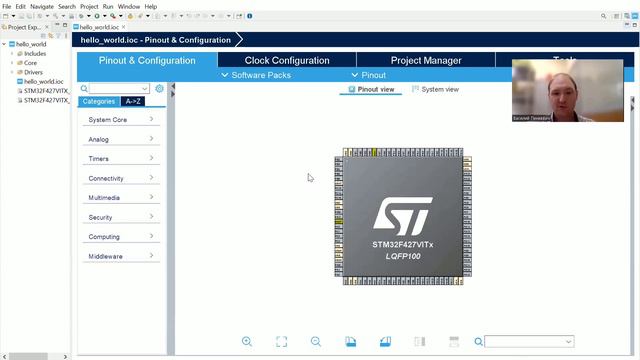Open the Help menu

point(151,7)
